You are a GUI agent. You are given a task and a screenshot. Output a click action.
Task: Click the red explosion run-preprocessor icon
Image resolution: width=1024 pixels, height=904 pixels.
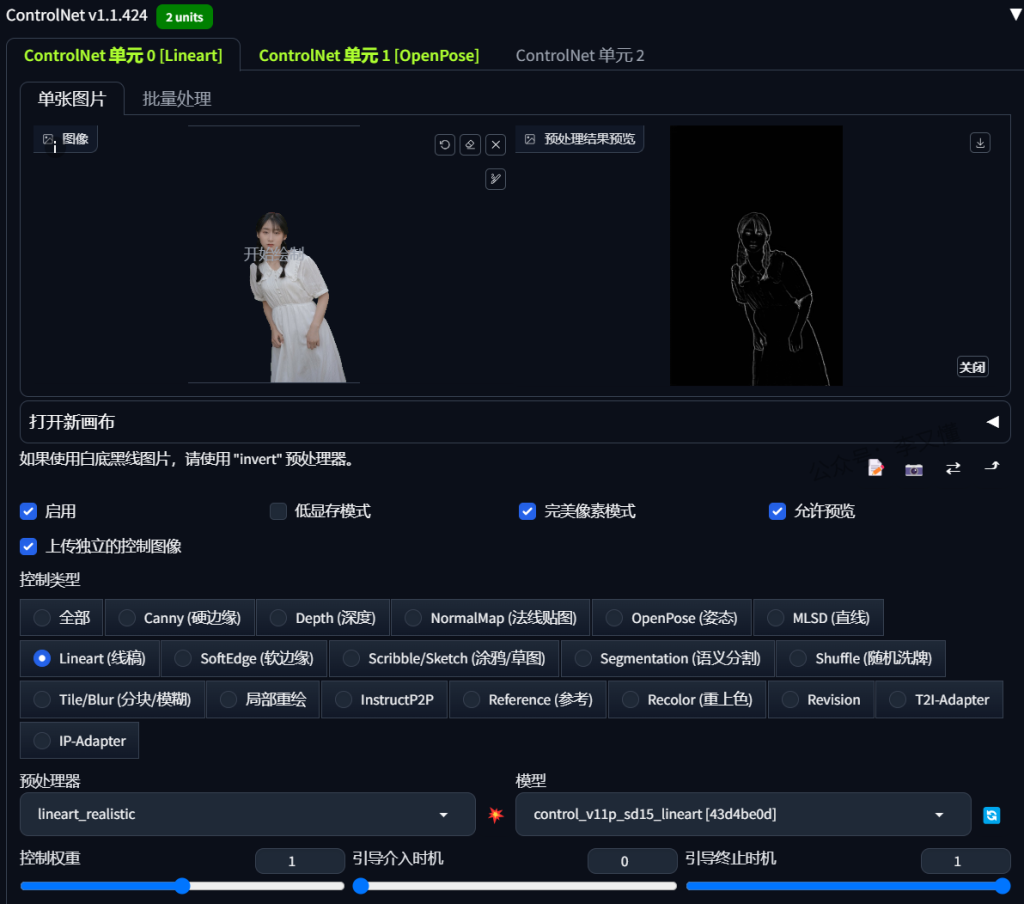coord(495,815)
